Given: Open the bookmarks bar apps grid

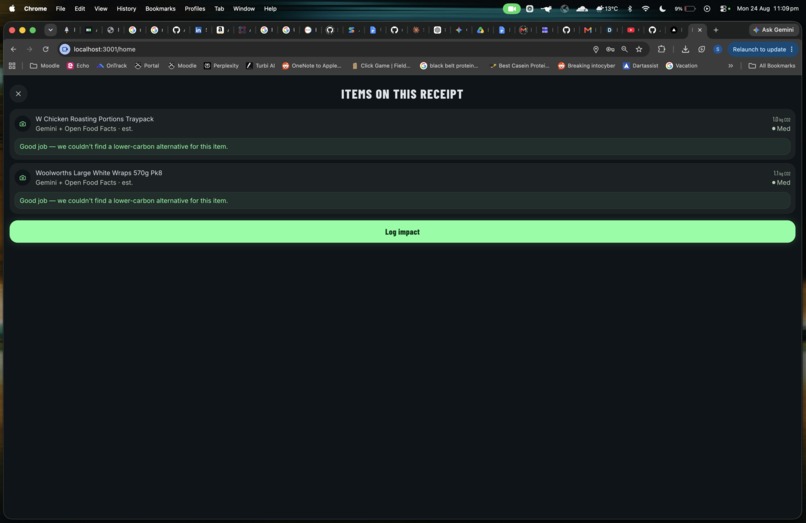Looking at the screenshot, I should pyautogui.click(x=12, y=66).
